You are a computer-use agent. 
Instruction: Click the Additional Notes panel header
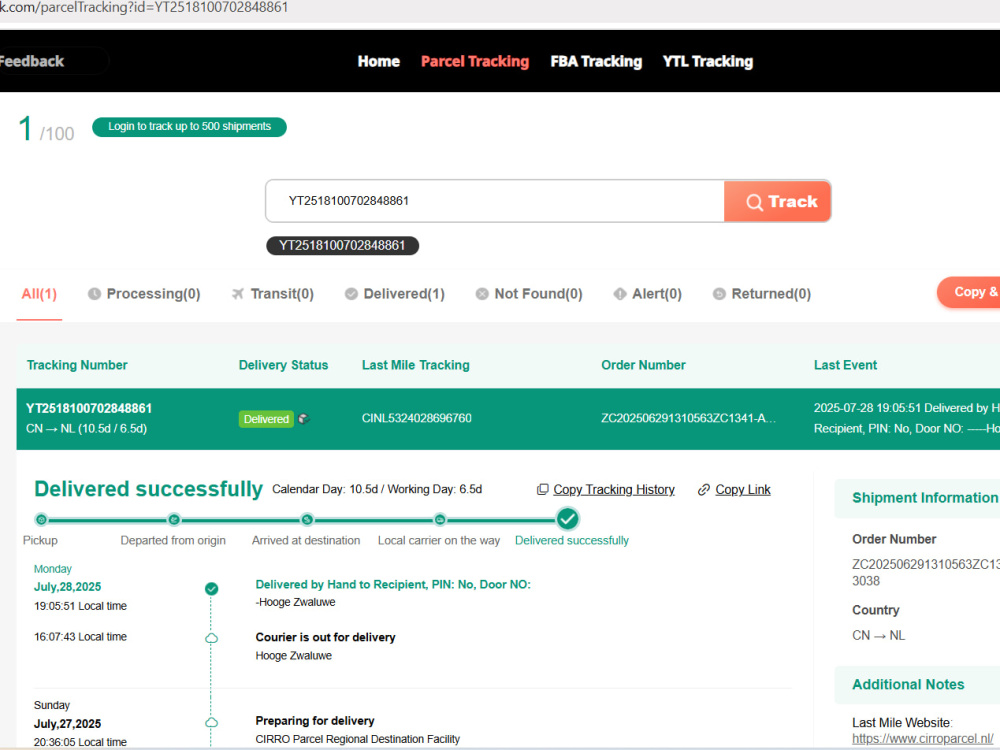click(x=917, y=685)
